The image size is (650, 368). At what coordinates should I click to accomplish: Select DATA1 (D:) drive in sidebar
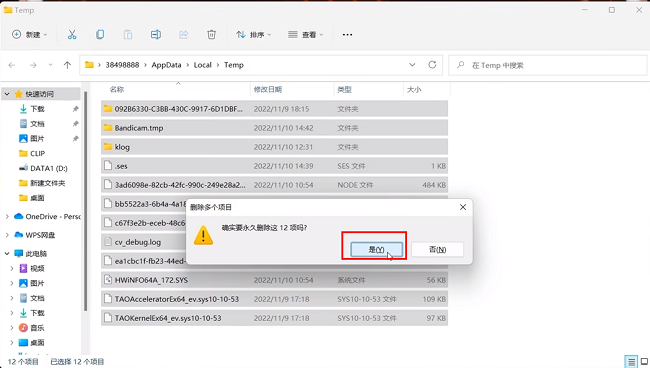pyautogui.click(x=49, y=168)
